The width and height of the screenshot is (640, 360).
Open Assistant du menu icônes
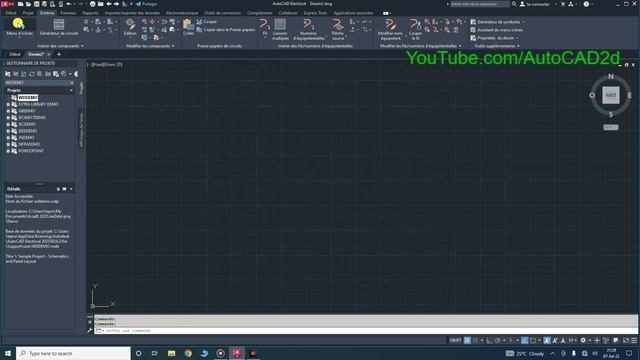click(497, 30)
